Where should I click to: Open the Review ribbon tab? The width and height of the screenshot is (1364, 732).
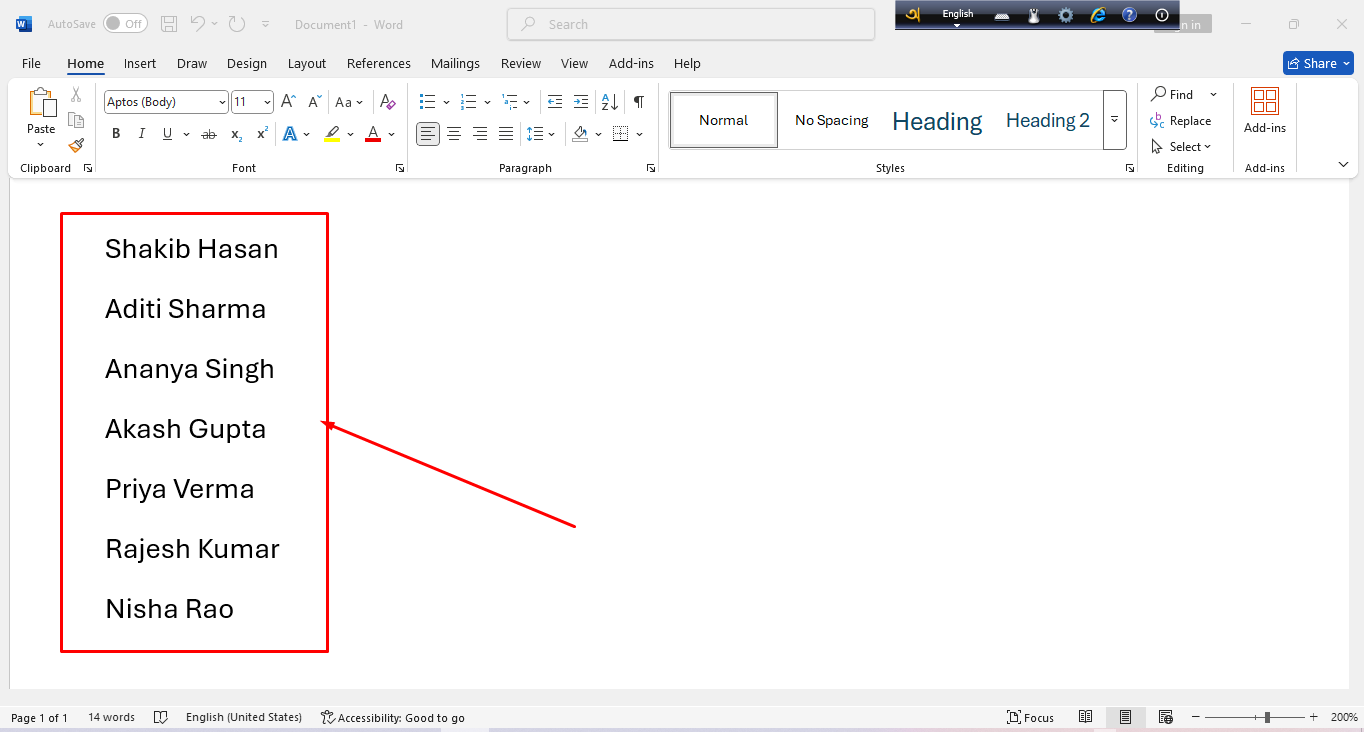point(520,63)
